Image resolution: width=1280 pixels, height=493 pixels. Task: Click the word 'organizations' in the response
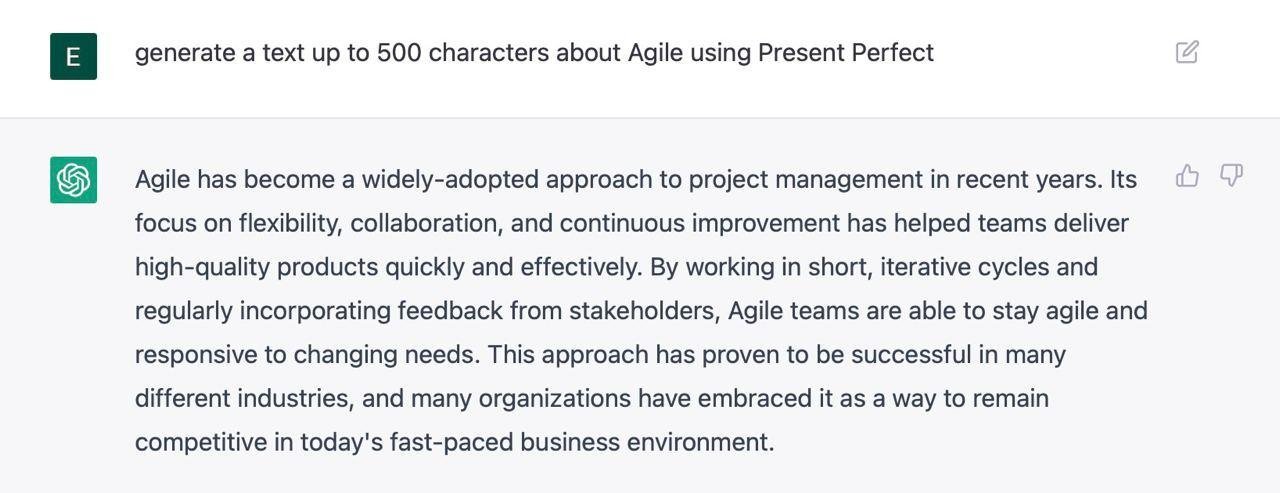pos(554,399)
